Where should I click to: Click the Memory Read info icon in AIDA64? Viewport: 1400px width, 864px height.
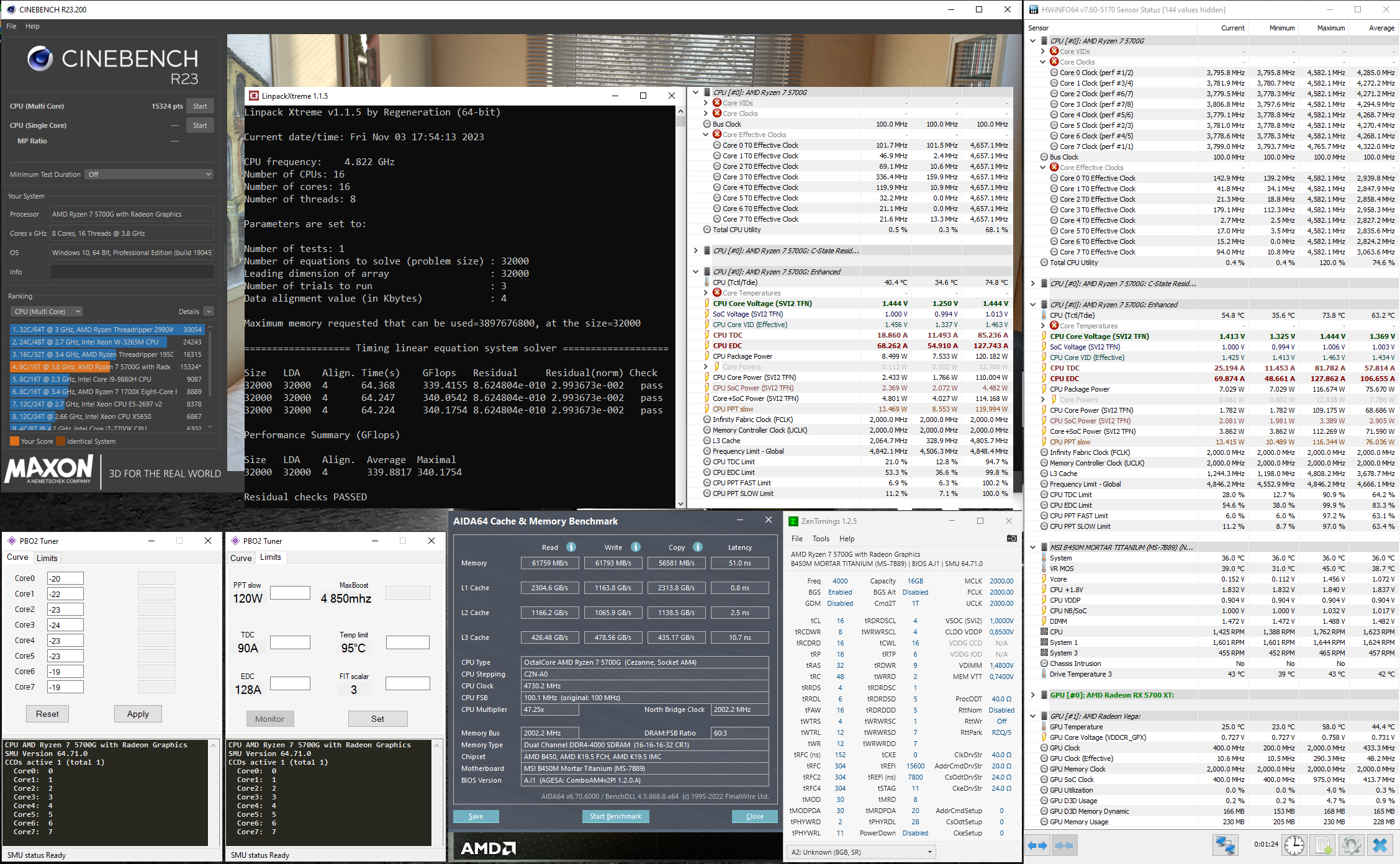[x=571, y=547]
